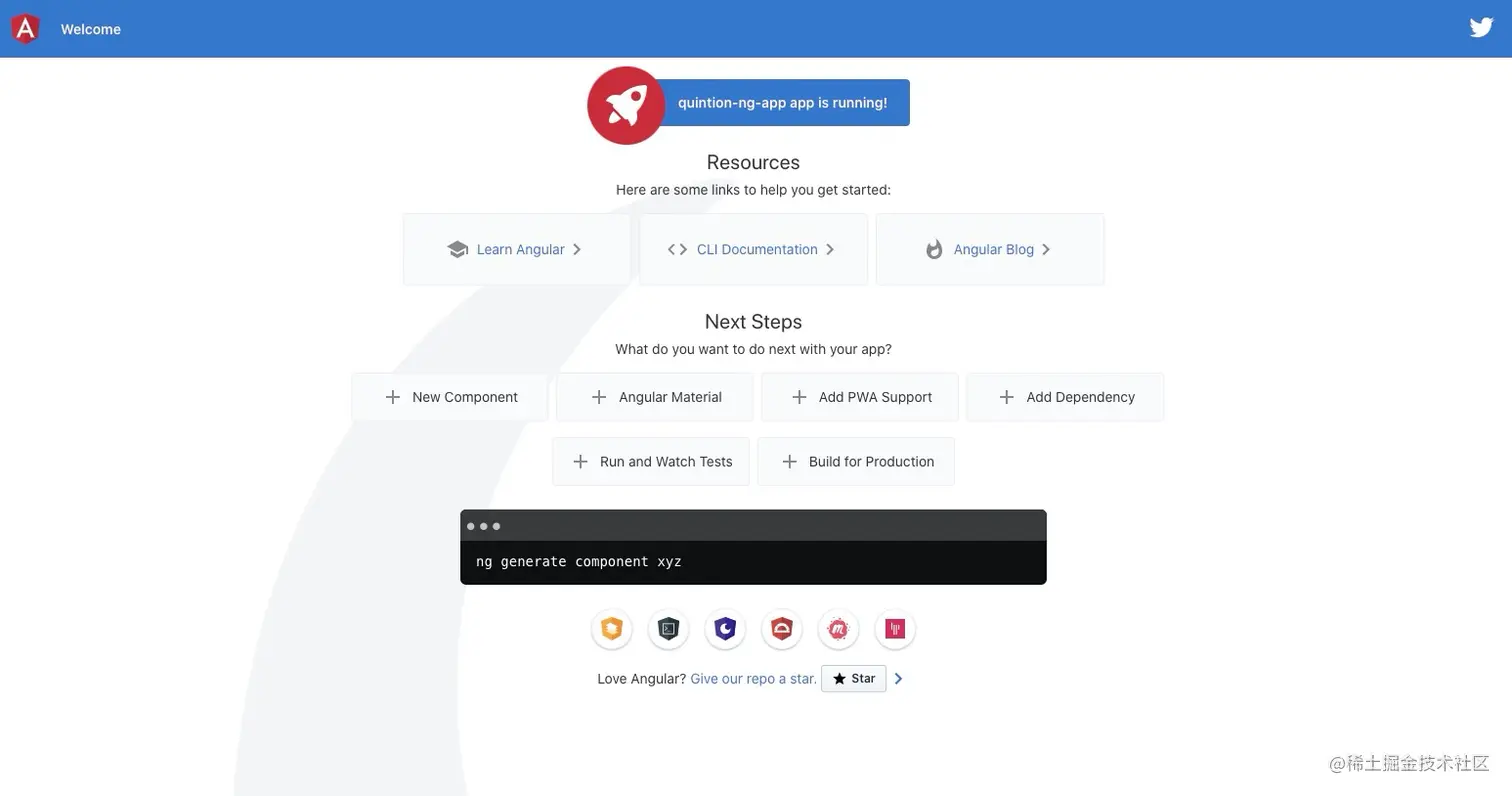Click the 'quintion-ng-app app is running!' banner
Screen dimensions: 1512x796
tap(783, 103)
